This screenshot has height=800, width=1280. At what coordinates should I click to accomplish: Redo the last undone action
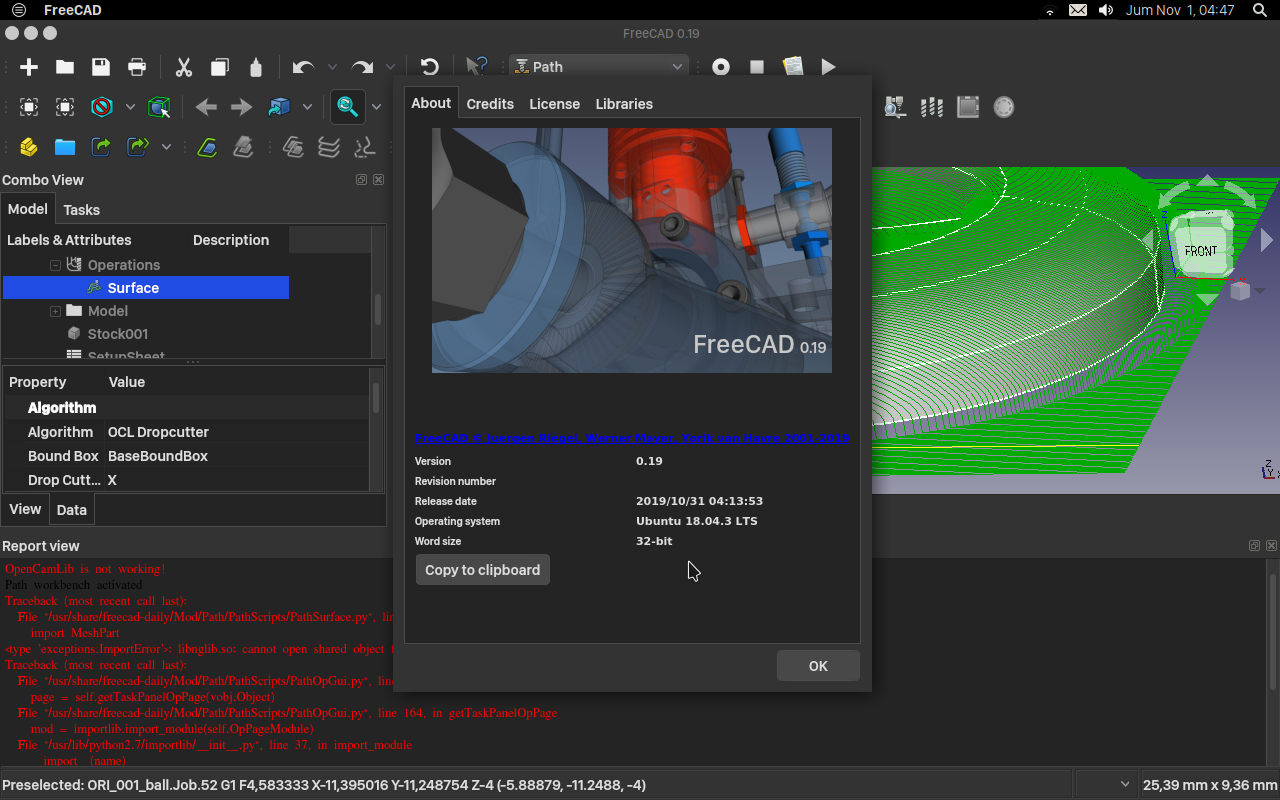(x=362, y=67)
